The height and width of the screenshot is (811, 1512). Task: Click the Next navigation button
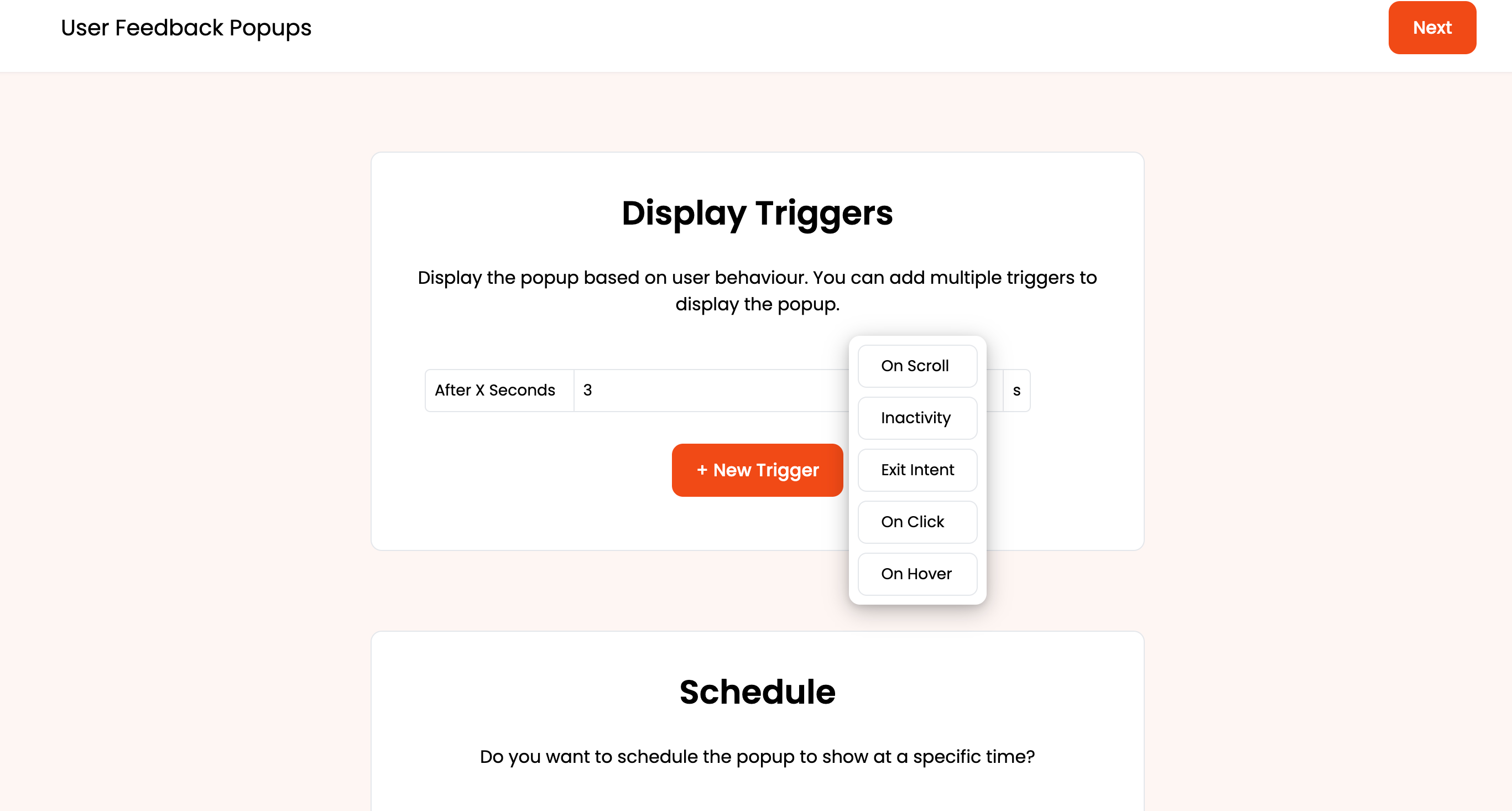(1432, 28)
